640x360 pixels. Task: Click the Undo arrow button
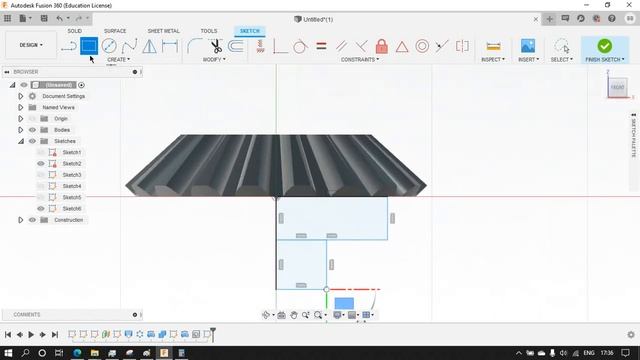[60, 18]
